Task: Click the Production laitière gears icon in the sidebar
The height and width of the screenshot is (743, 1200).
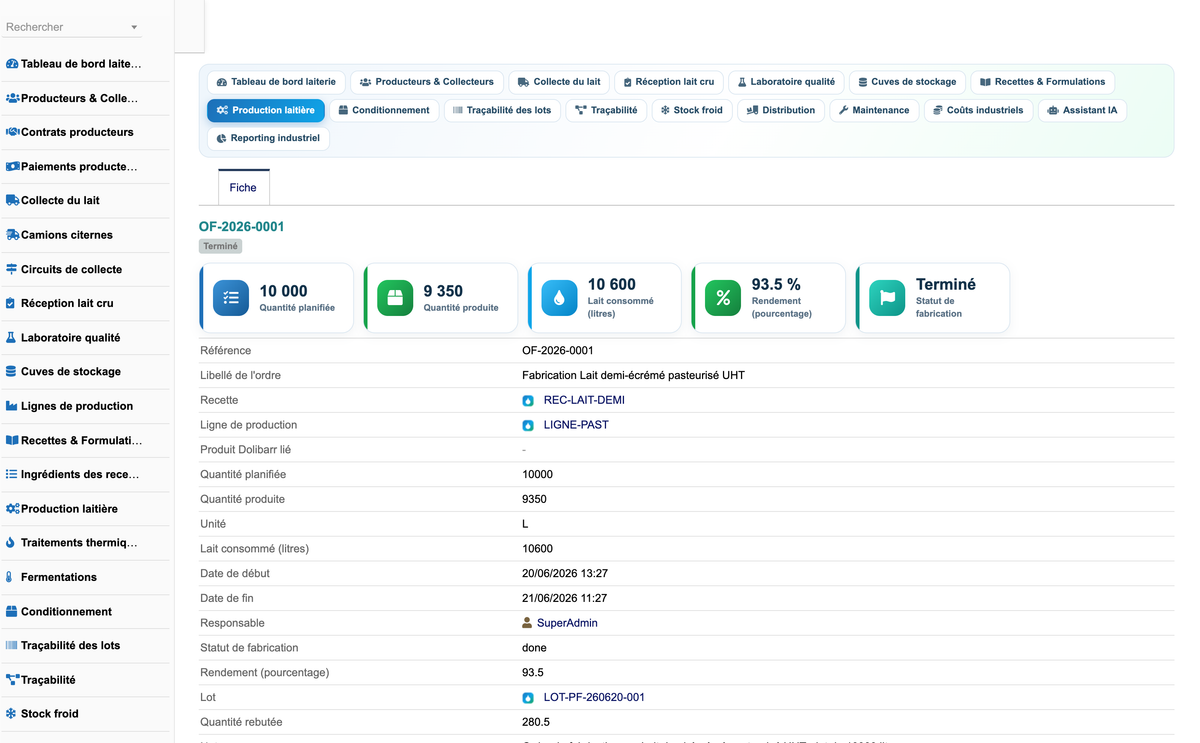Action: click(12, 509)
